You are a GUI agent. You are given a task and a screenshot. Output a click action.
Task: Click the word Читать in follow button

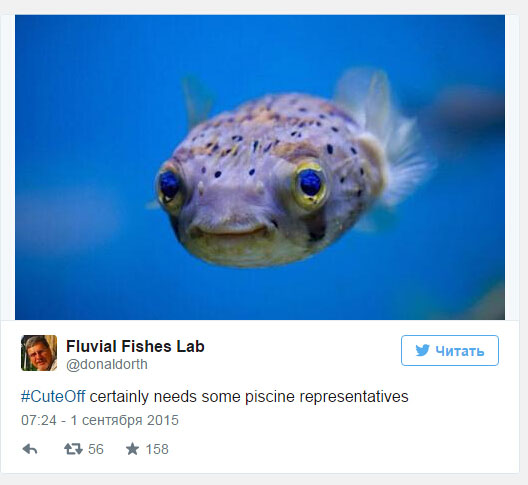tap(460, 351)
